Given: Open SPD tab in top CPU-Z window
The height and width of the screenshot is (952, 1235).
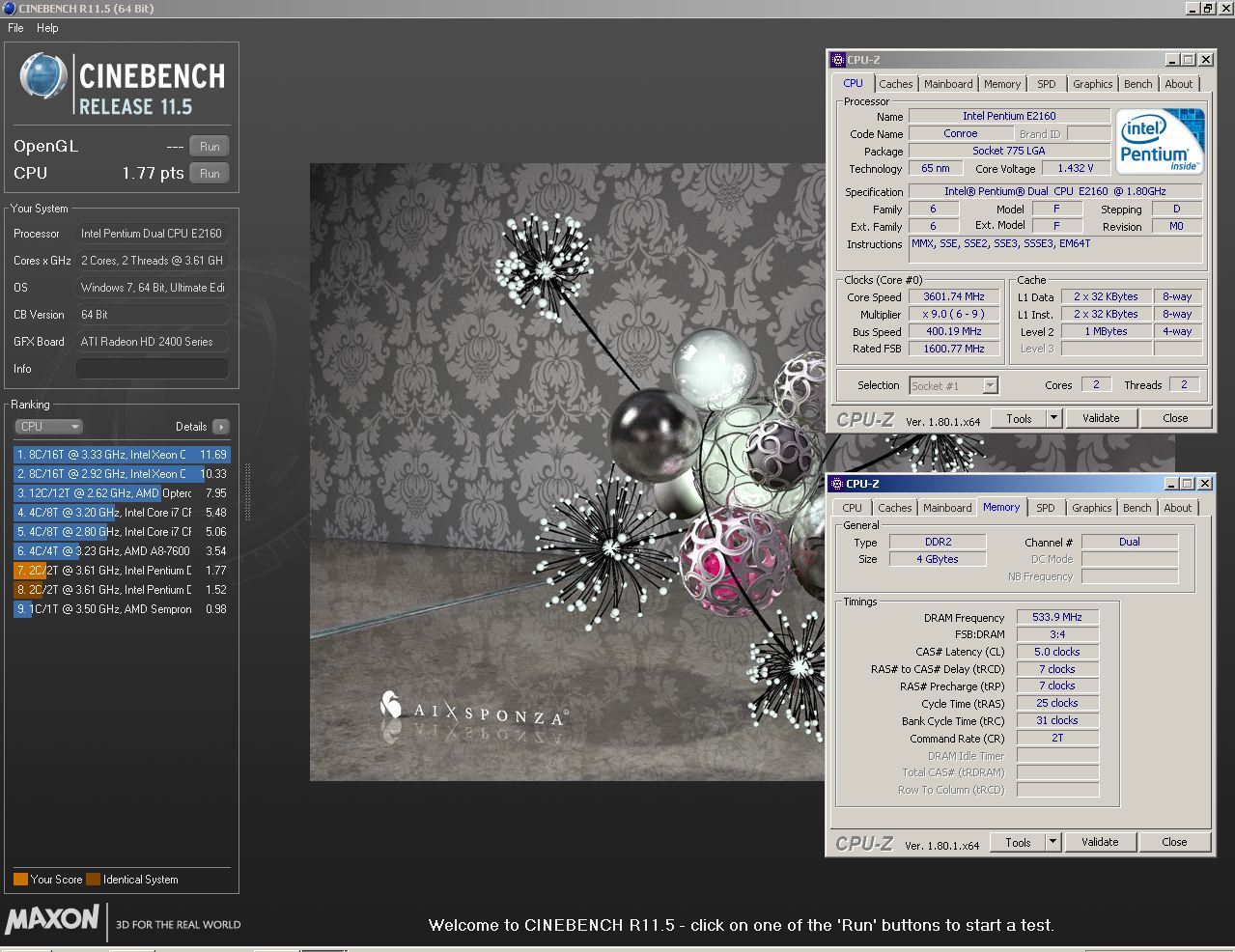Looking at the screenshot, I should click(1047, 84).
